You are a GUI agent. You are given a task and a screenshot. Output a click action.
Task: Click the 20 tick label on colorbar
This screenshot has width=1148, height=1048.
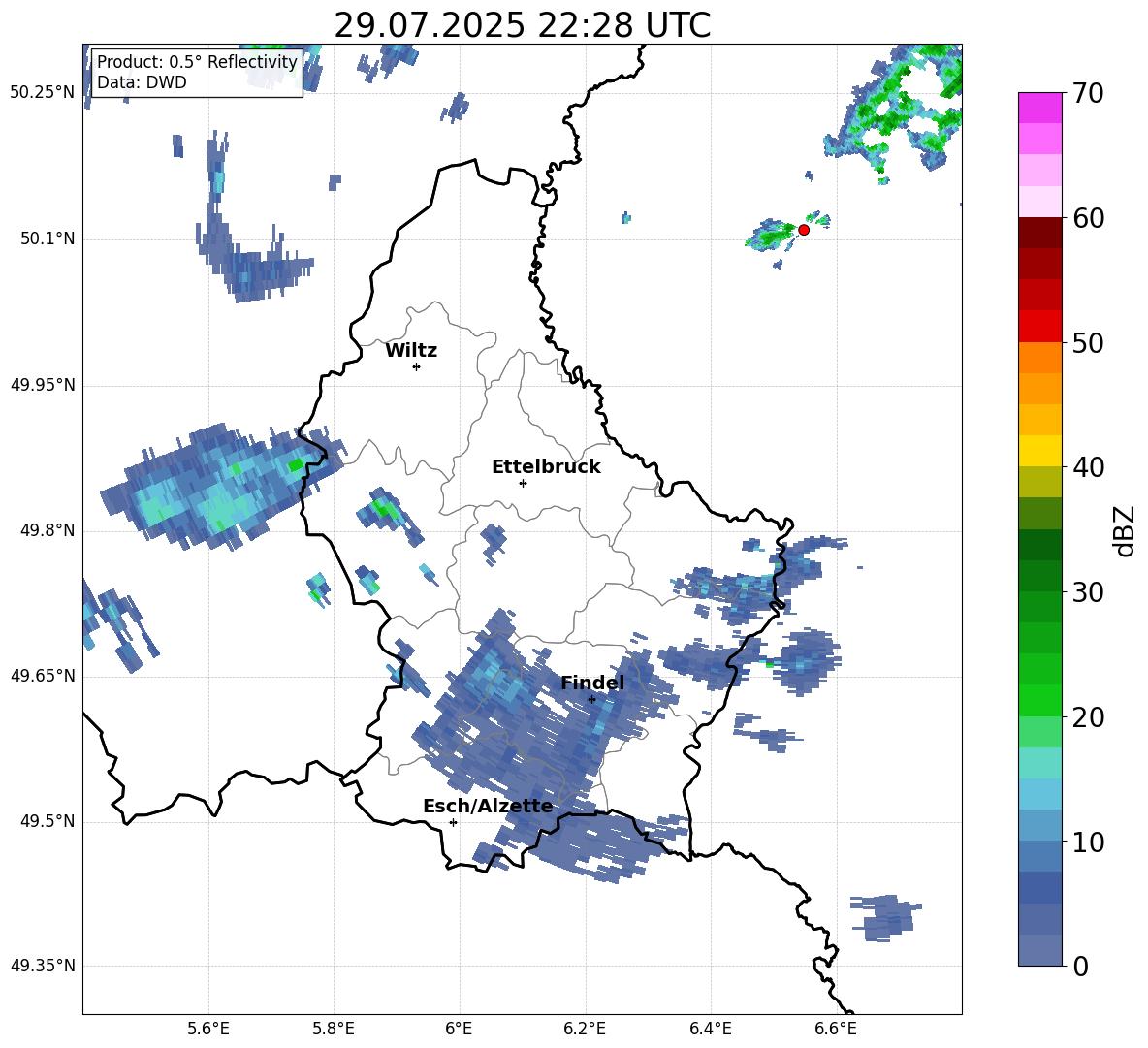(x=1088, y=717)
